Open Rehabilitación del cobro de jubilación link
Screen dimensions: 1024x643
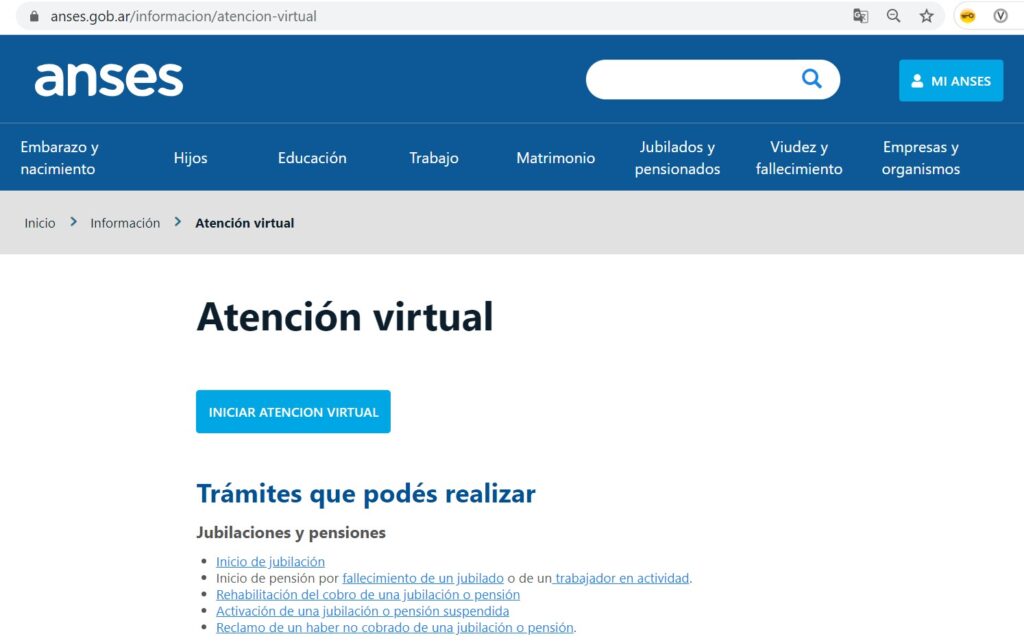pyautogui.click(x=368, y=595)
